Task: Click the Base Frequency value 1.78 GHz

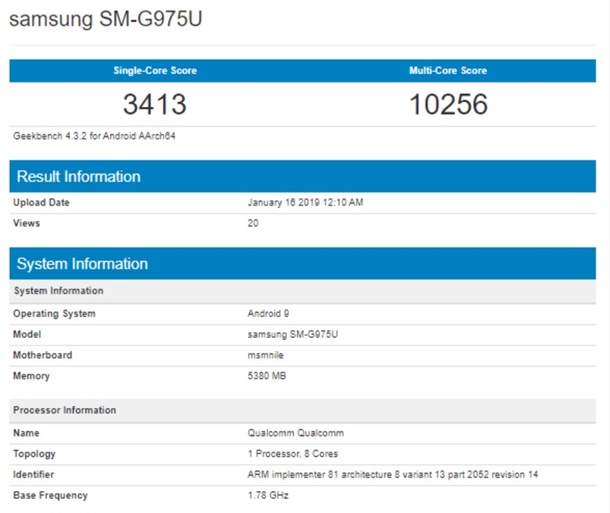Action: [268, 495]
